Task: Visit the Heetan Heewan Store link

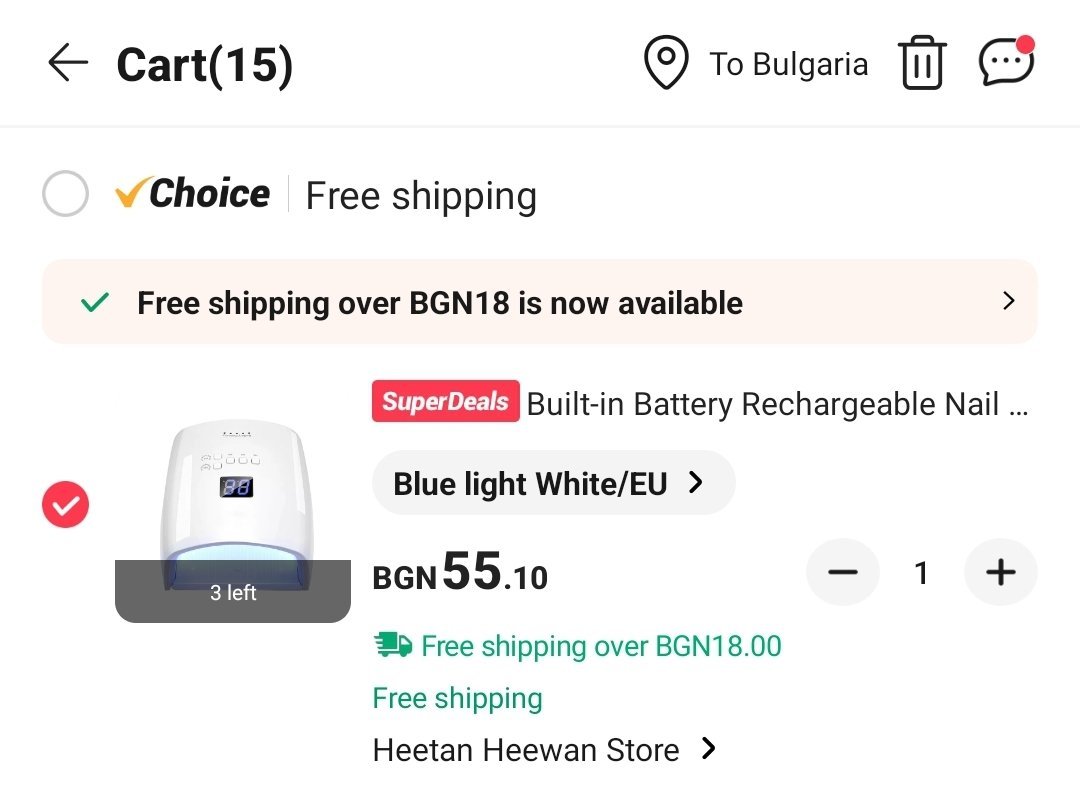Action: click(525, 749)
